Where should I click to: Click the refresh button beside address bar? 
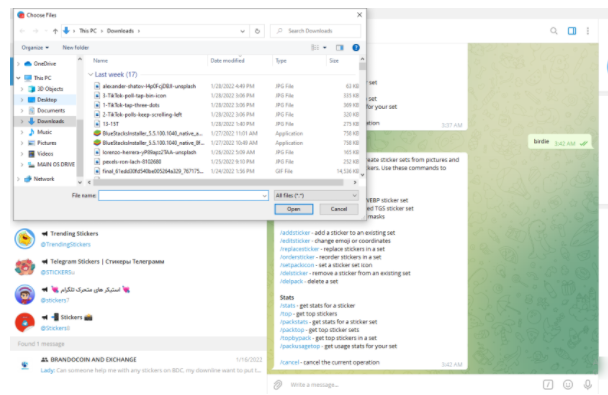(x=257, y=31)
